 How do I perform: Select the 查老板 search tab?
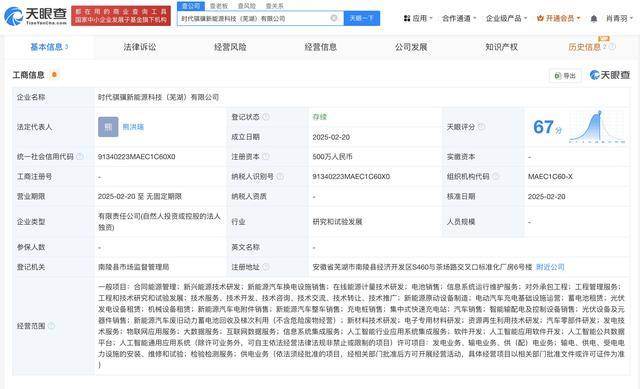pos(219,6)
